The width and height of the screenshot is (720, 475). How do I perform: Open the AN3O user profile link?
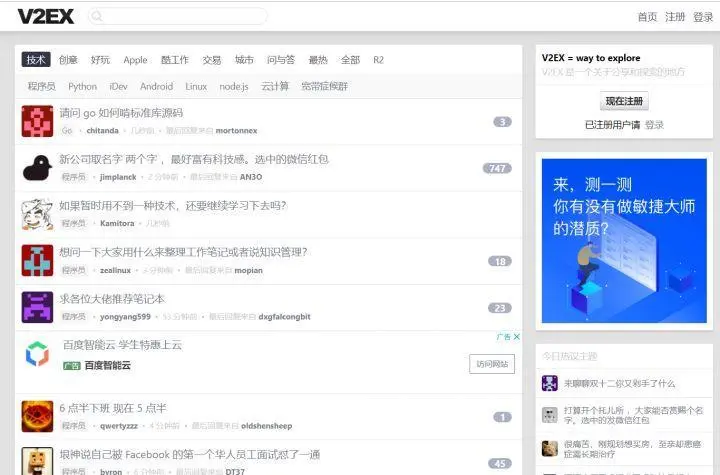click(251, 177)
